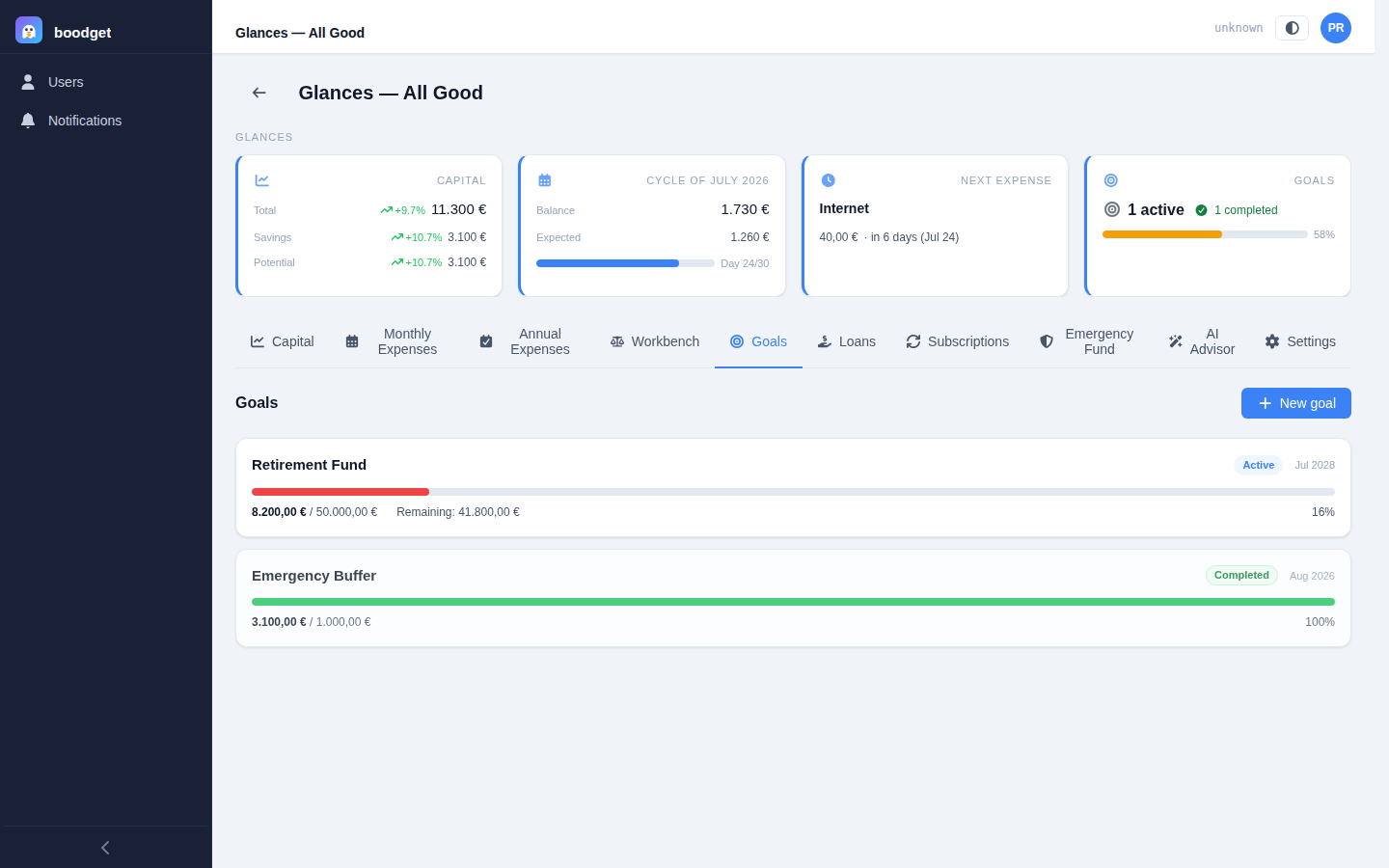The height and width of the screenshot is (868, 1389).
Task: Click the +9.7% total trend indicator
Action: tap(402, 210)
